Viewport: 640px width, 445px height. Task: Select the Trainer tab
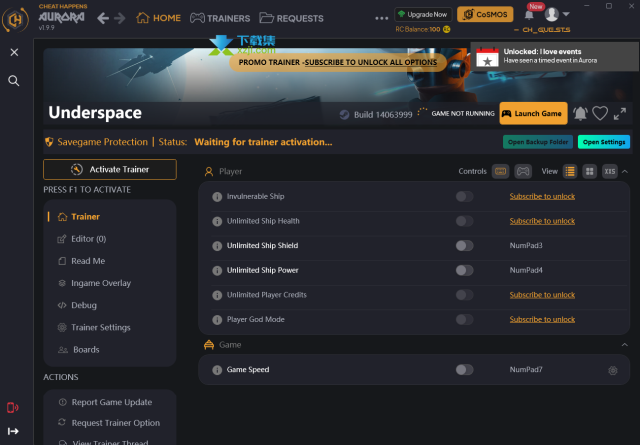coord(79,217)
